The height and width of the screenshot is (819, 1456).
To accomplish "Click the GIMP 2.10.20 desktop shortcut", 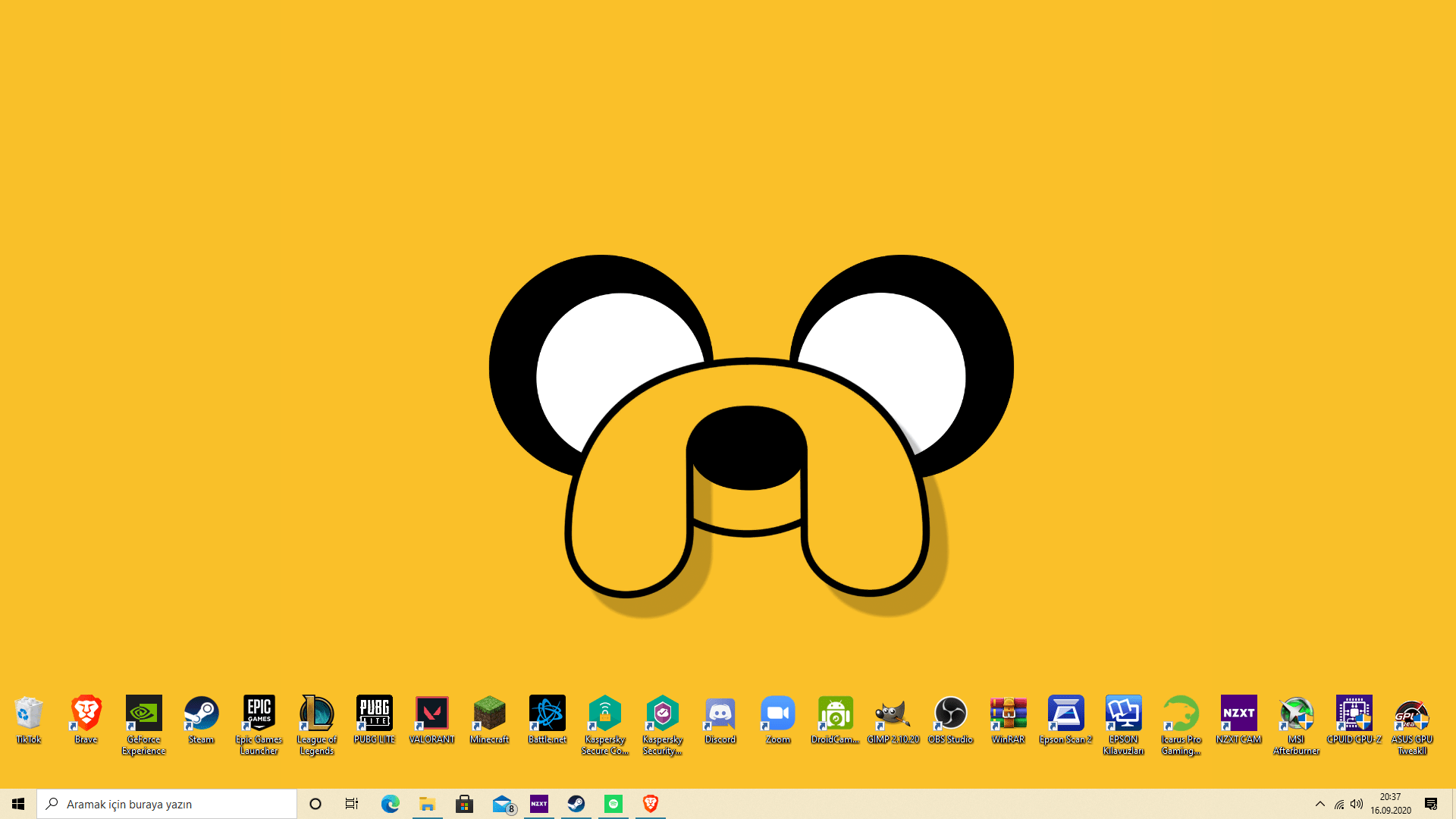I will pyautogui.click(x=893, y=714).
